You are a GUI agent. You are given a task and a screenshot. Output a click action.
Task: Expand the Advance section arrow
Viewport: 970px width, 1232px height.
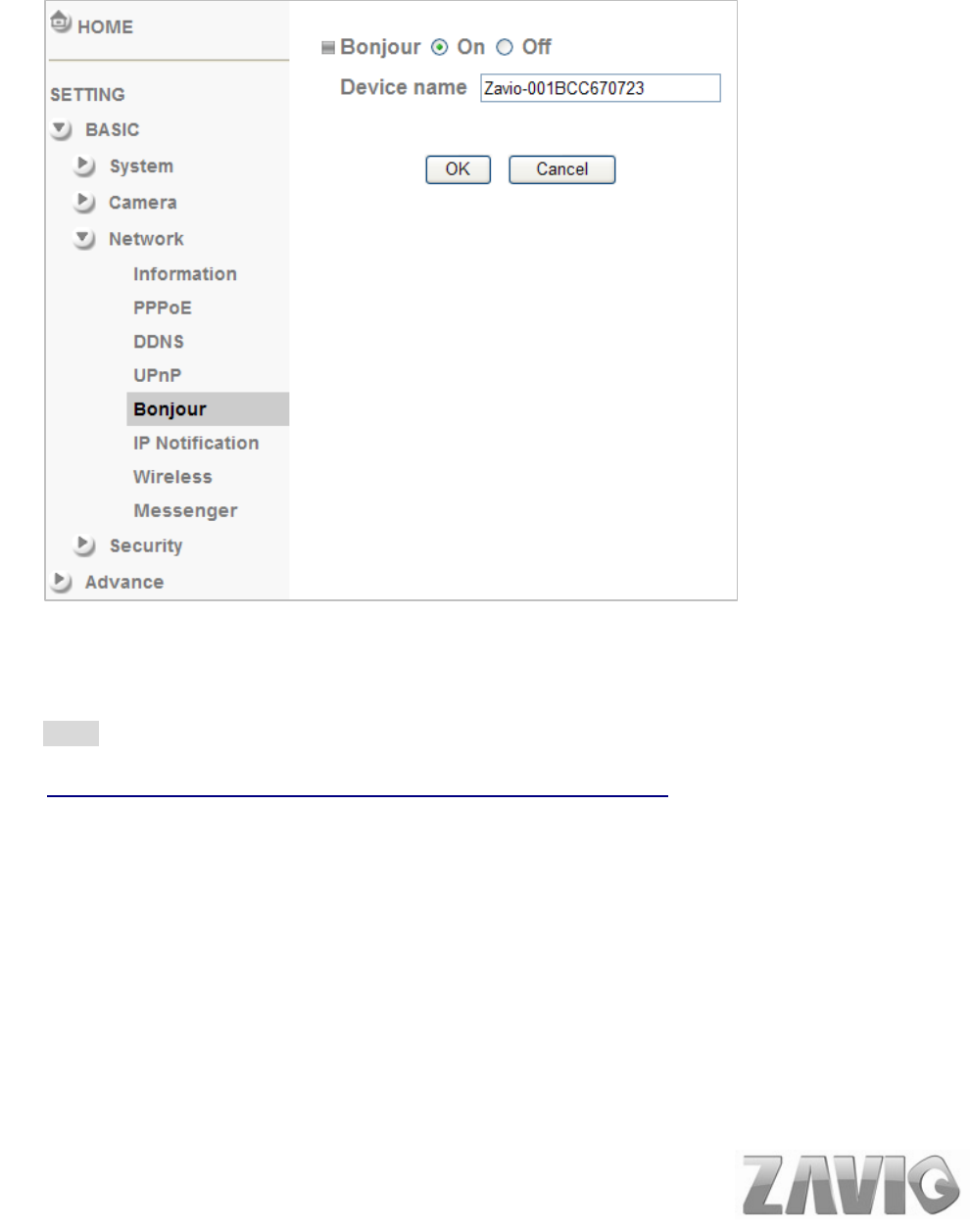click(62, 582)
